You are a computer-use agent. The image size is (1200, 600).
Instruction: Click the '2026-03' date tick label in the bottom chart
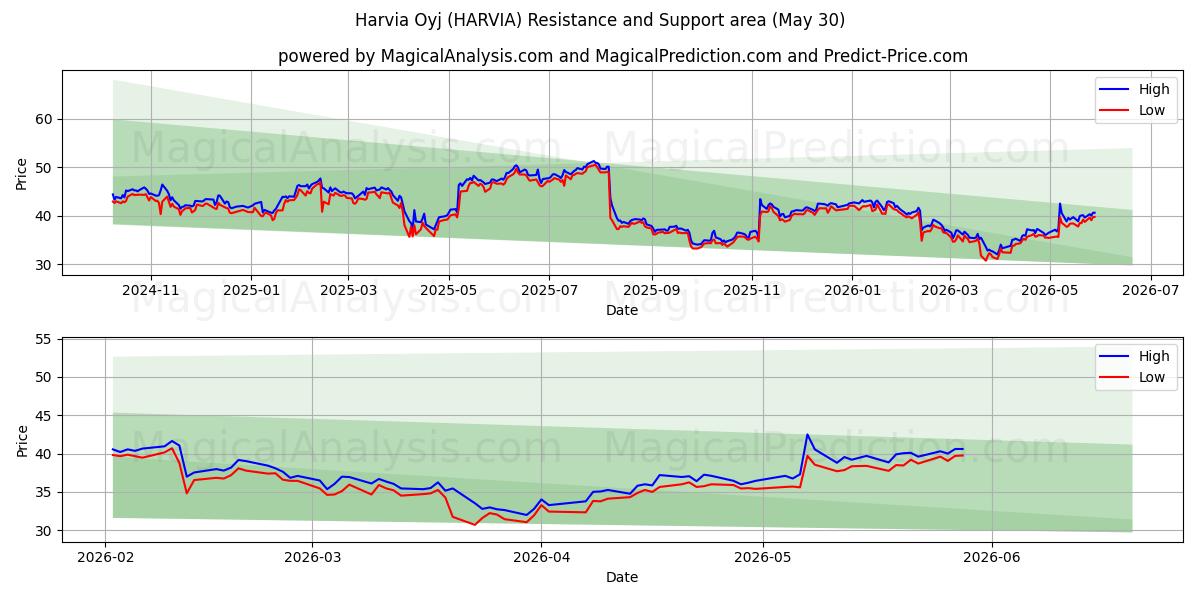pos(312,557)
